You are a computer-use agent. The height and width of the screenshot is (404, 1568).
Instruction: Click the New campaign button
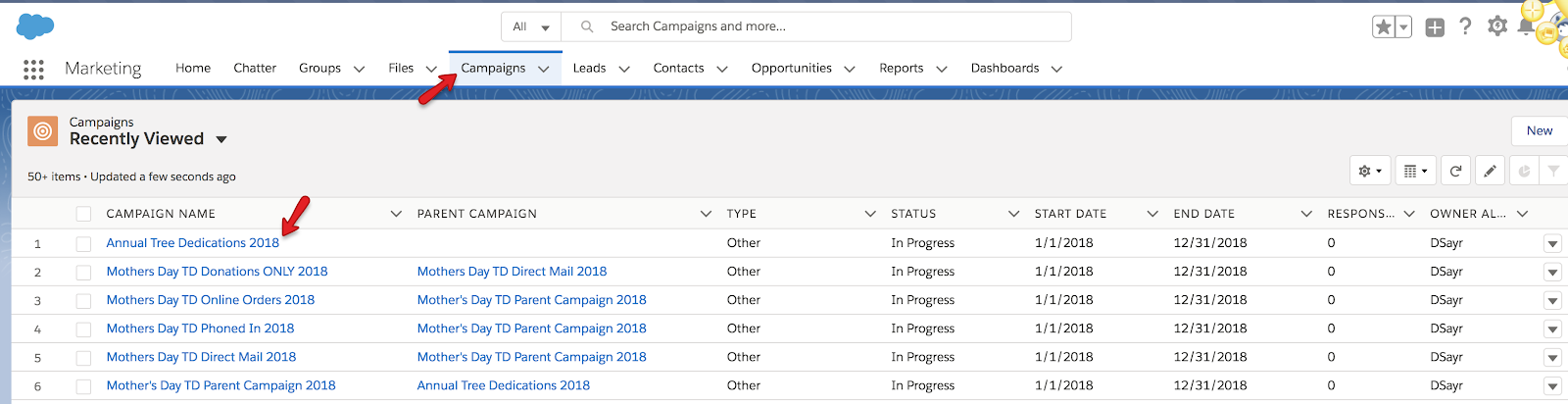point(1540,130)
